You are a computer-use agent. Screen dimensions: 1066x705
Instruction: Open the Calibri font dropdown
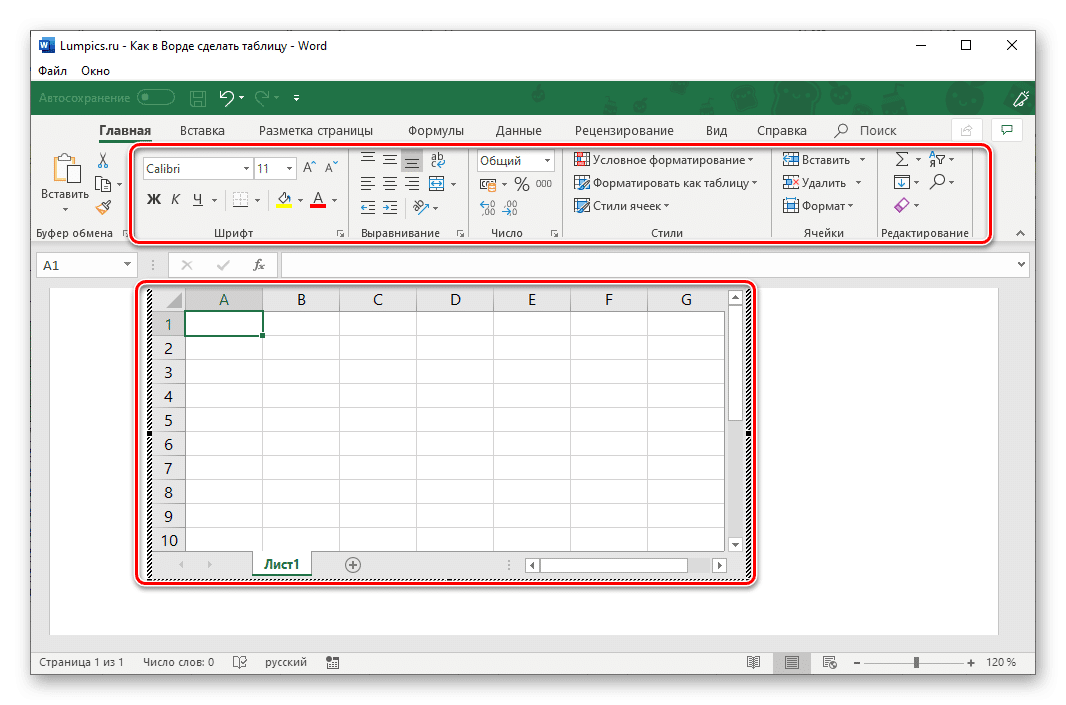click(245, 167)
